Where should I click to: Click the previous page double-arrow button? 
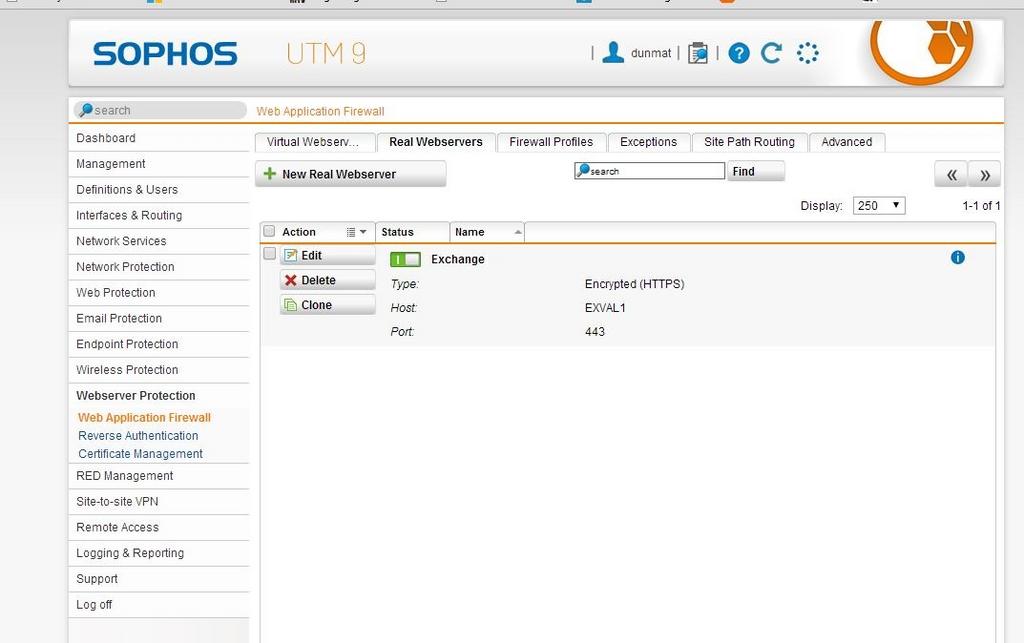[951, 174]
